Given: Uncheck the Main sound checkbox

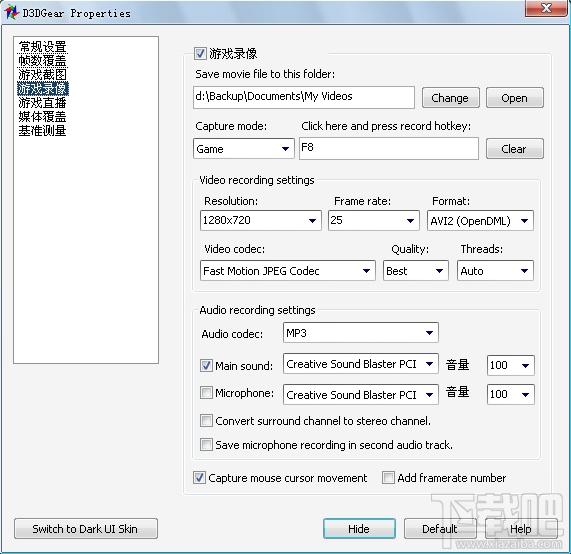Looking at the screenshot, I should tap(206, 365).
